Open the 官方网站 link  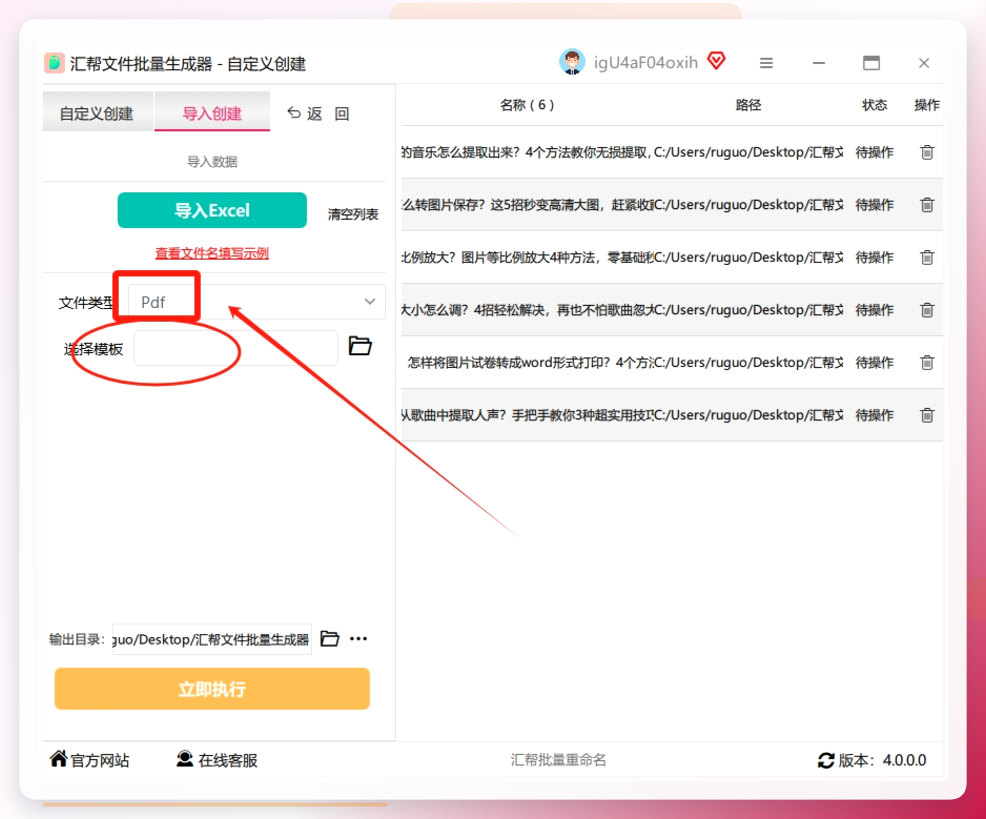pyautogui.click(x=90, y=760)
